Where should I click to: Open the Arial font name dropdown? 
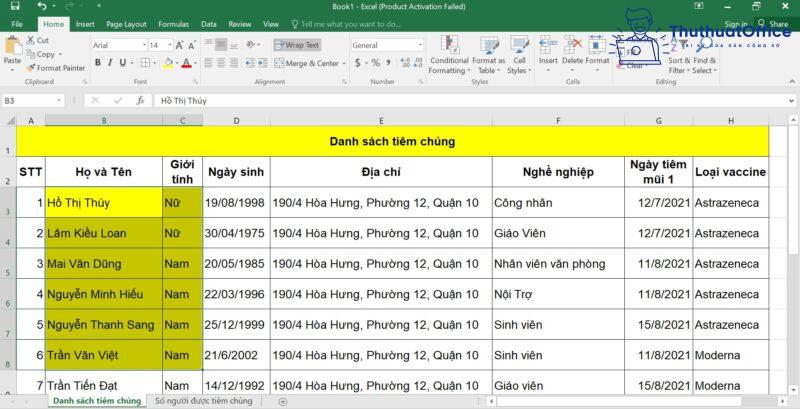click(x=144, y=45)
